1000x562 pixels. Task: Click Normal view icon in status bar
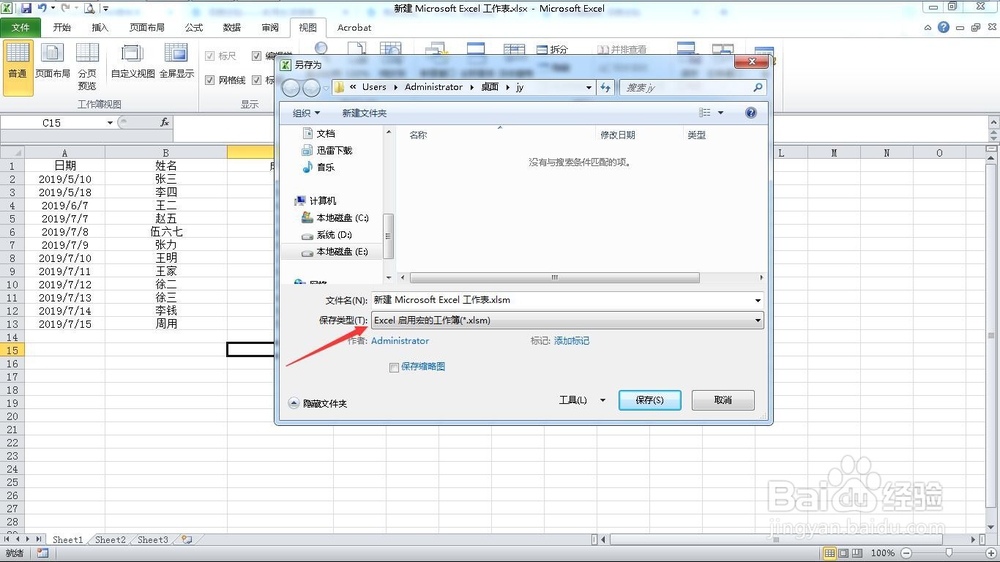pyautogui.click(x=829, y=553)
